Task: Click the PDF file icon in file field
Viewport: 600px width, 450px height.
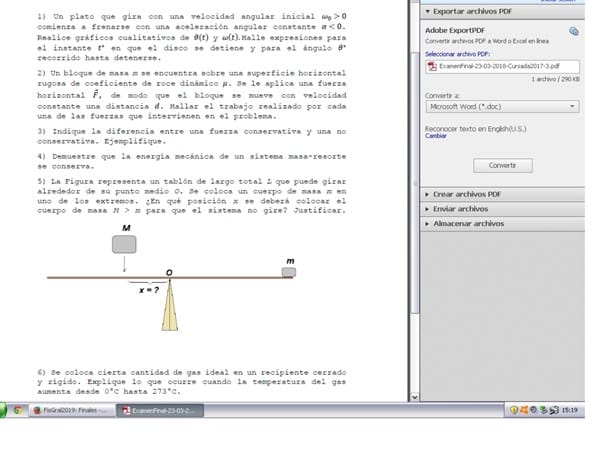Action: (x=432, y=66)
